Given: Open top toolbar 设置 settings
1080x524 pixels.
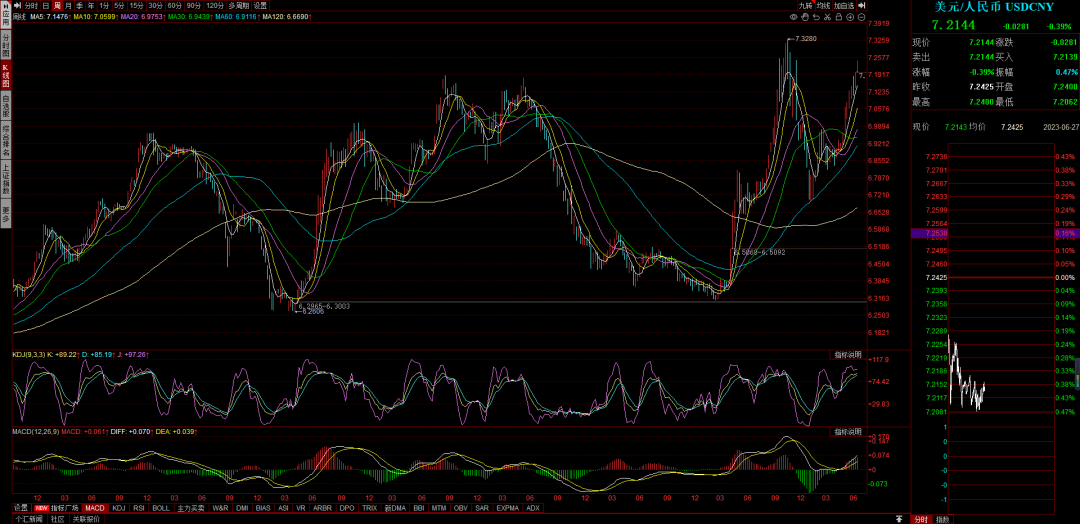Looking at the screenshot, I should tap(260, 6).
